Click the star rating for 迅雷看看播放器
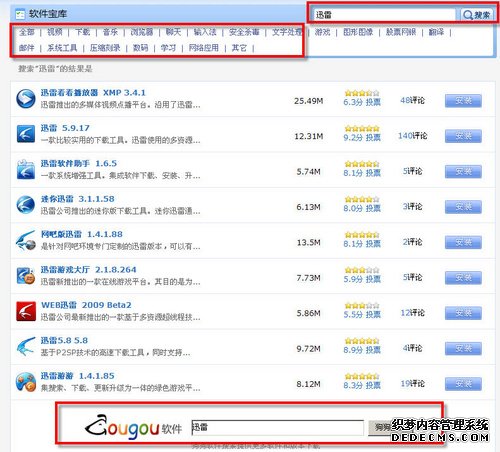The height and width of the screenshot is (452, 500). [362, 93]
